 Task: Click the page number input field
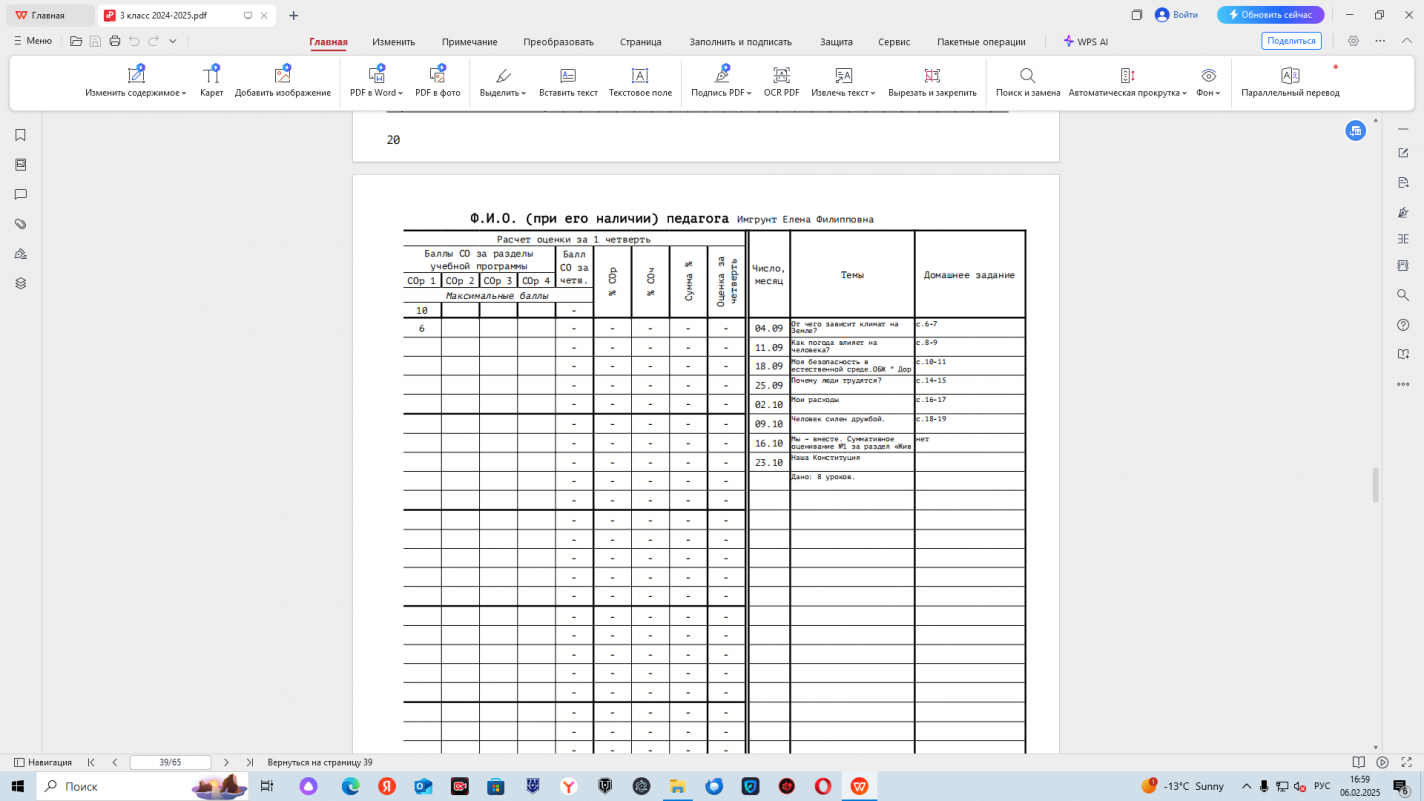[170, 762]
